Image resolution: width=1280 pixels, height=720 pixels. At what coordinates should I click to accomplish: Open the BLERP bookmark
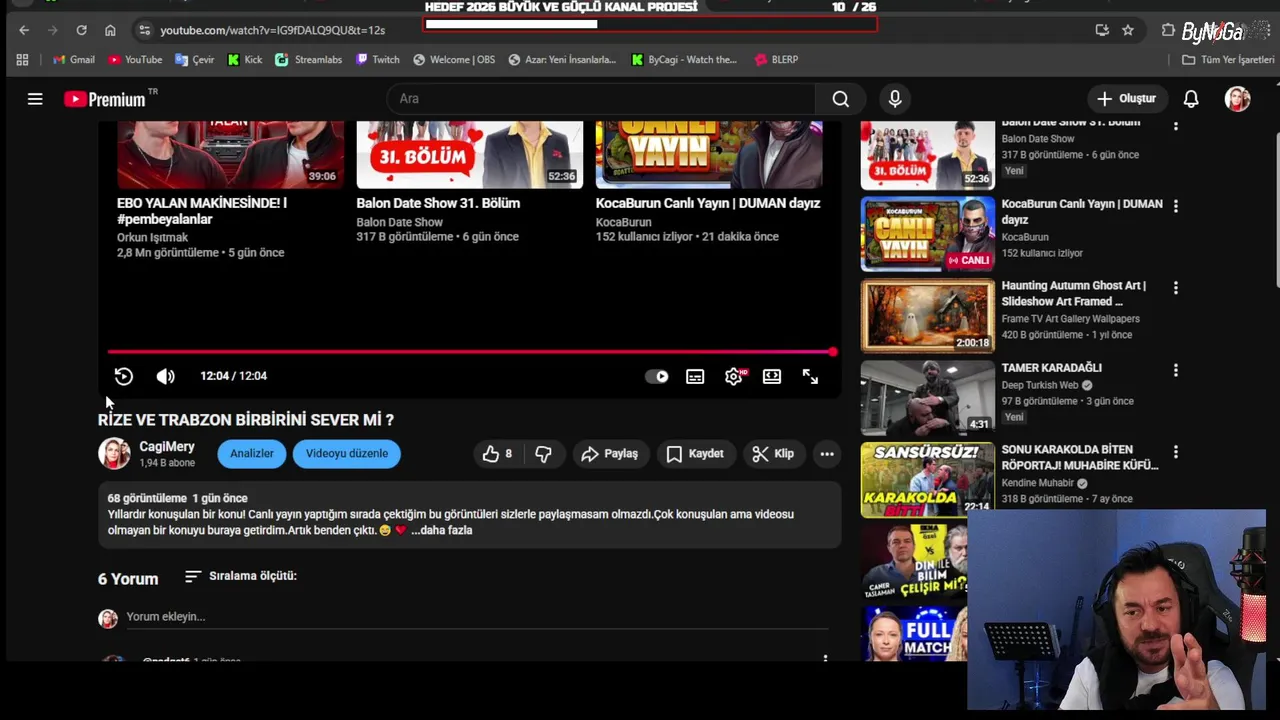776,60
